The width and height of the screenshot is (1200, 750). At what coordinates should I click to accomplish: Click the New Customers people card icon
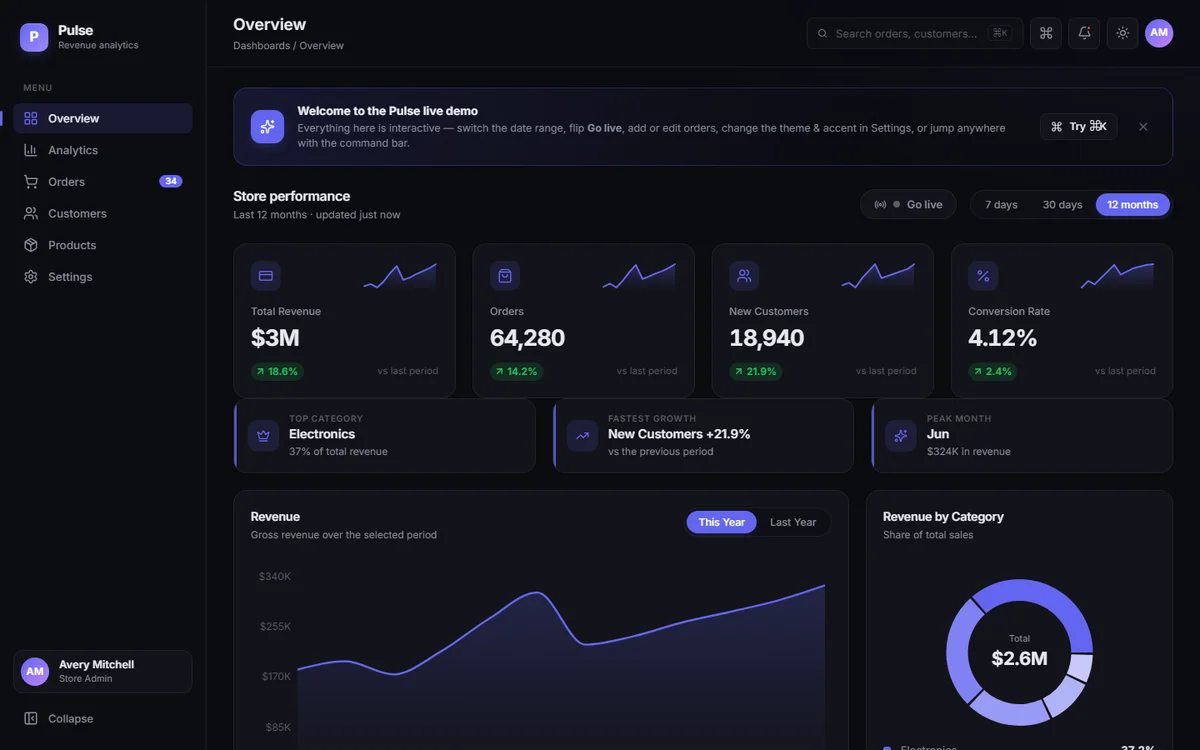pos(744,276)
